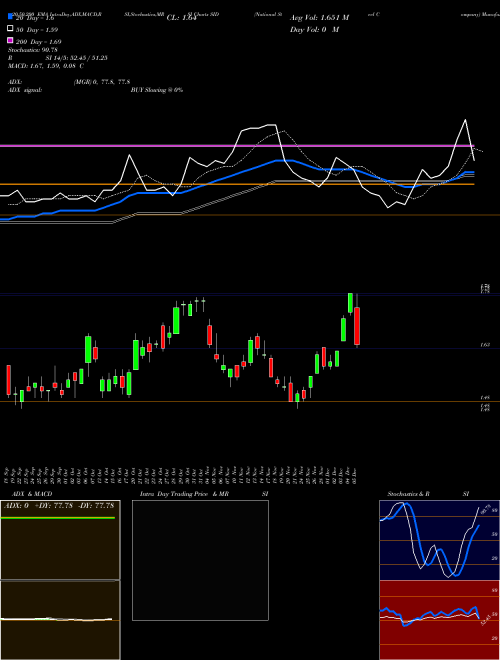Click the 'CL: 1.64' closing price text
The image size is (500, 660).
(x=182, y=18)
